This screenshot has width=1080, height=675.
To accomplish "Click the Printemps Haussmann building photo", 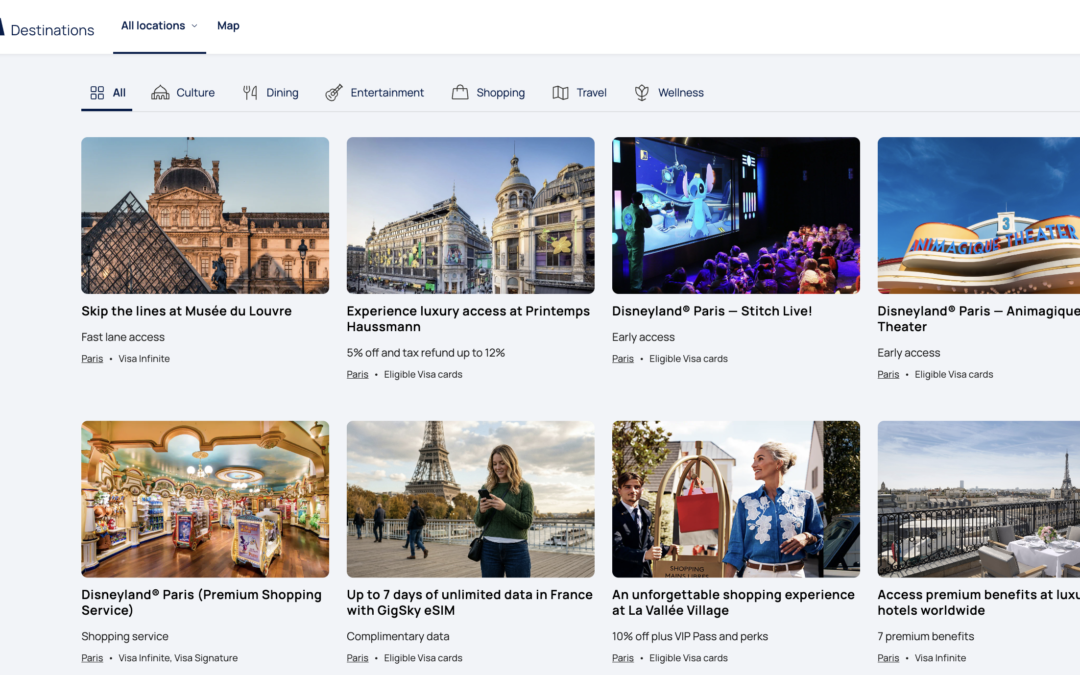I will click(x=470, y=216).
